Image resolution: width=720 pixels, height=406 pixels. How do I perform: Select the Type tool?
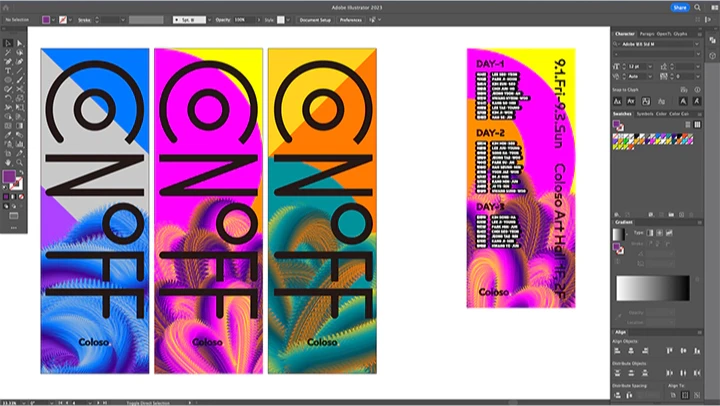9,71
